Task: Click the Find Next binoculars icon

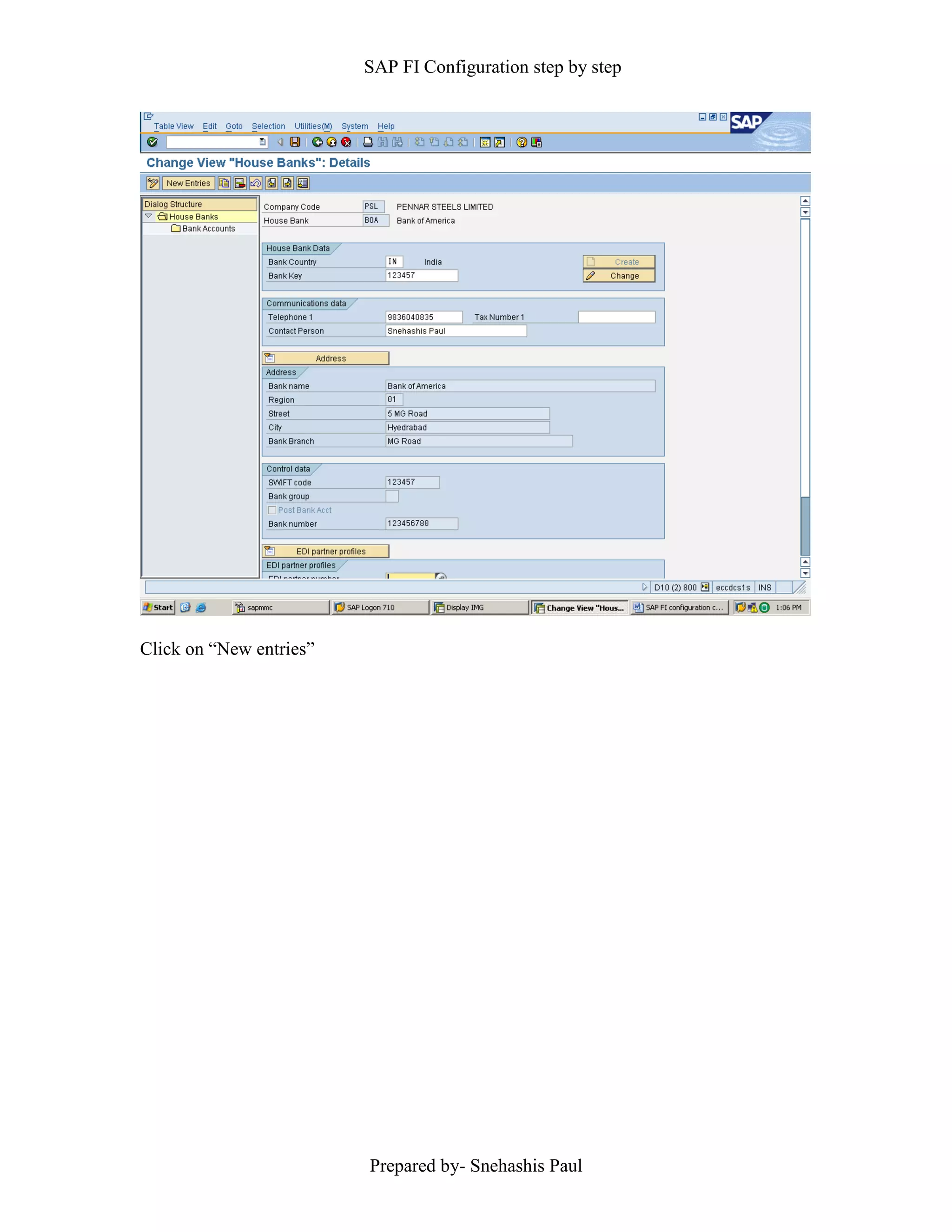Action: 397,142
